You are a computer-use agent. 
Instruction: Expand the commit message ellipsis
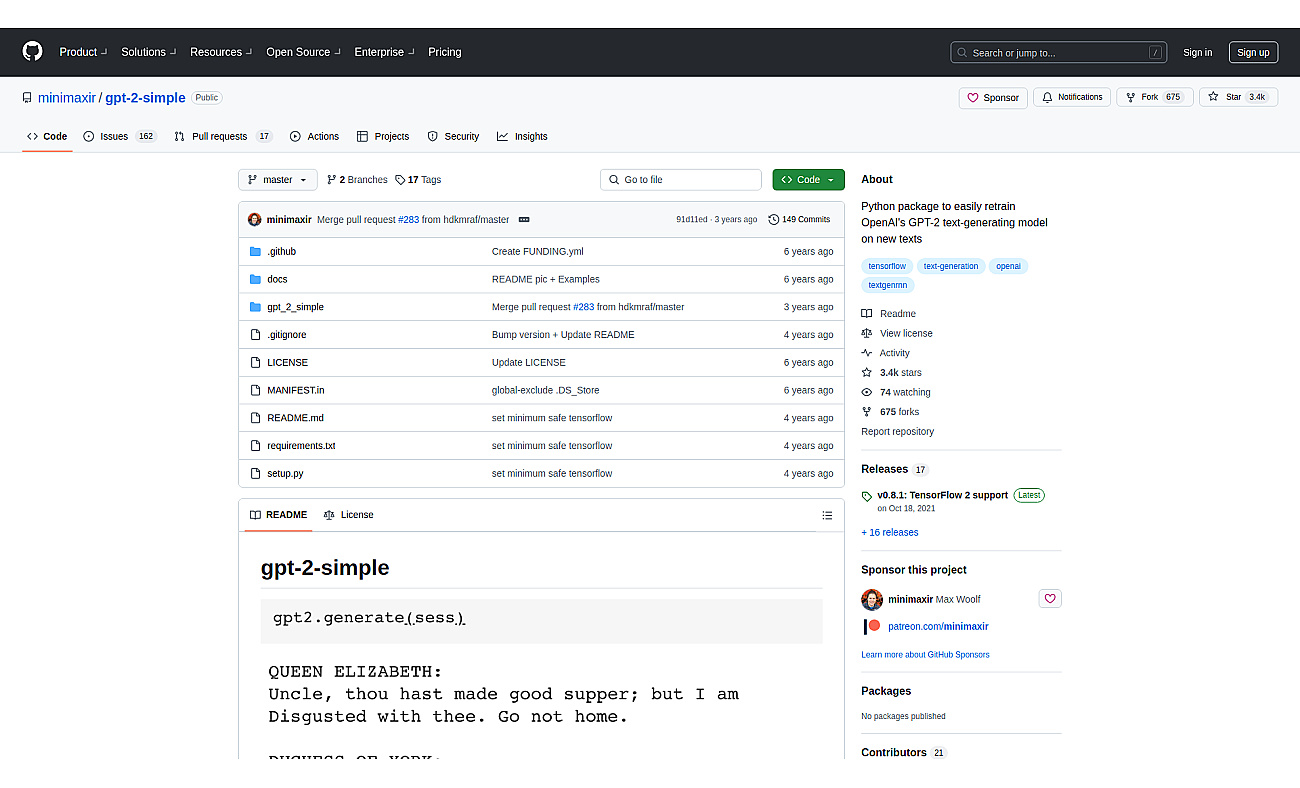(x=524, y=219)
